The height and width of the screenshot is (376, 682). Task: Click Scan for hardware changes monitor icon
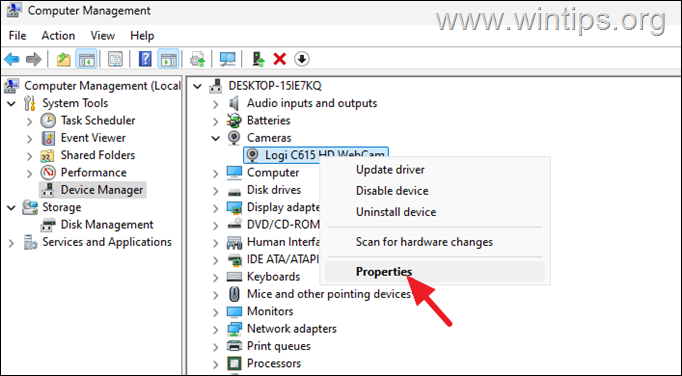click(x=227, y=59)
